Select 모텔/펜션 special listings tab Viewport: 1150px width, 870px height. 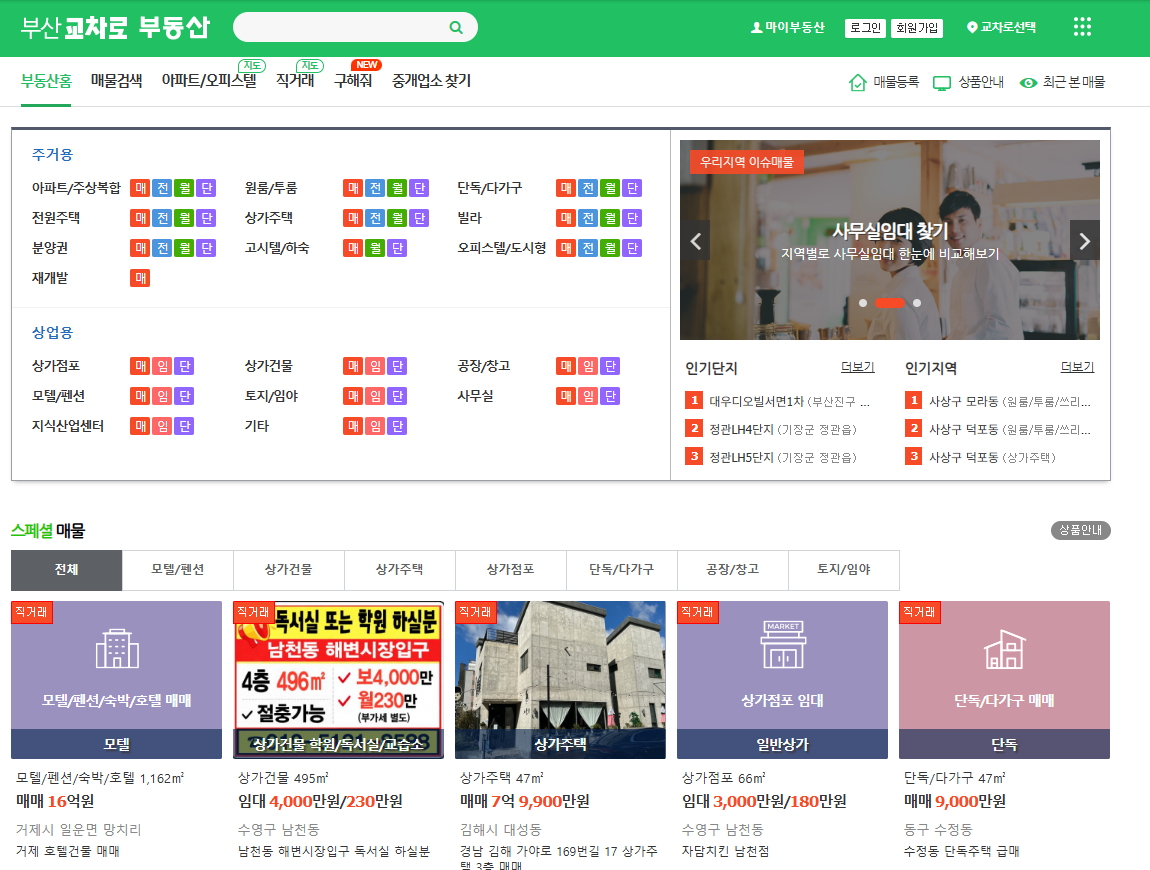(177, 570)
